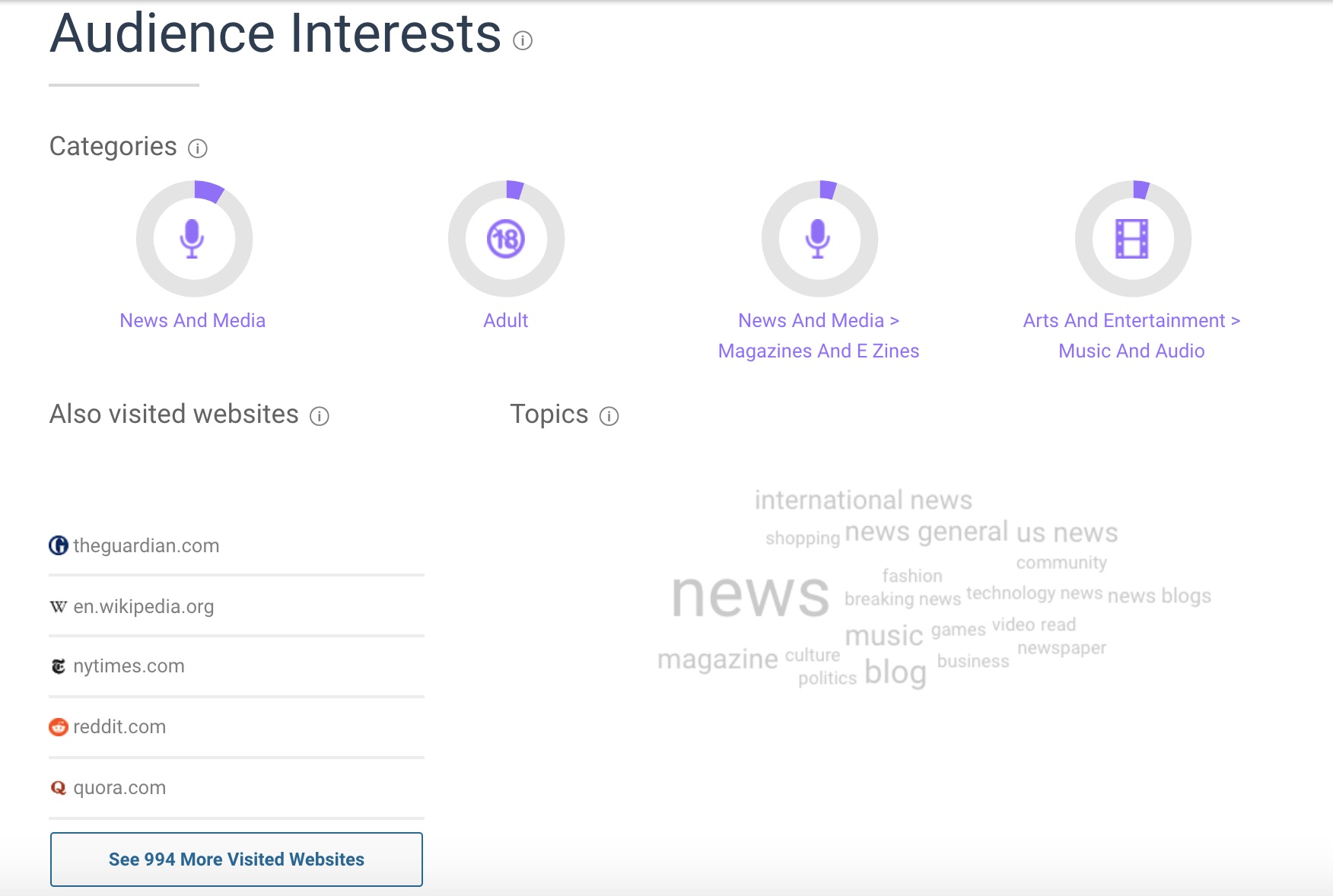1333x896 pixels.
Task: Open the Adult category link
Action: pos(505,321)
